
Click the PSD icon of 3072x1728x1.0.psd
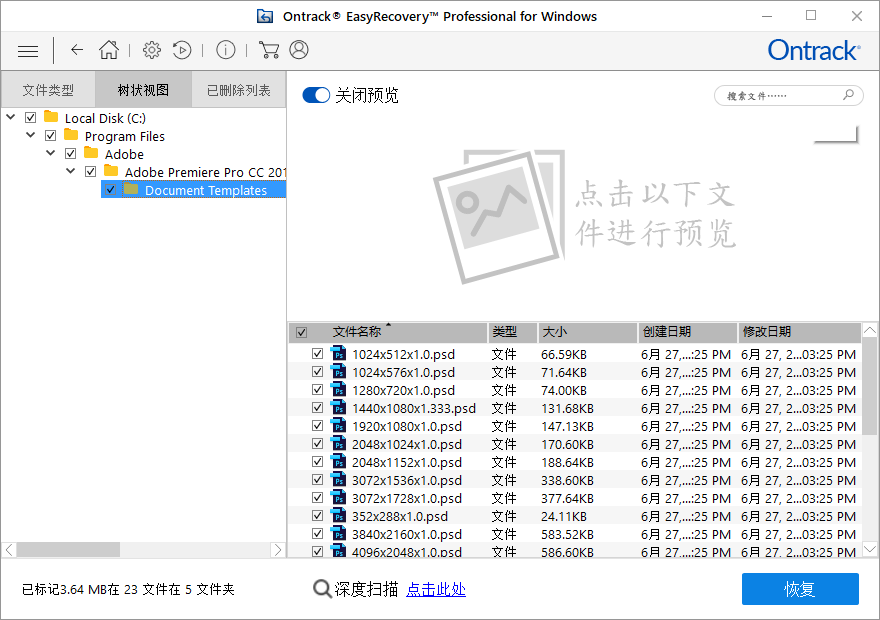pos(338,497)
